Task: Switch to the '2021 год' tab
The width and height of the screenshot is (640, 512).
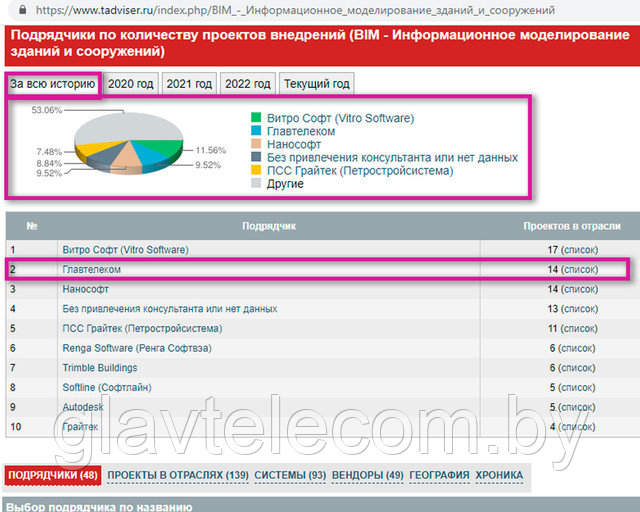Action: (x=189, y=84)
